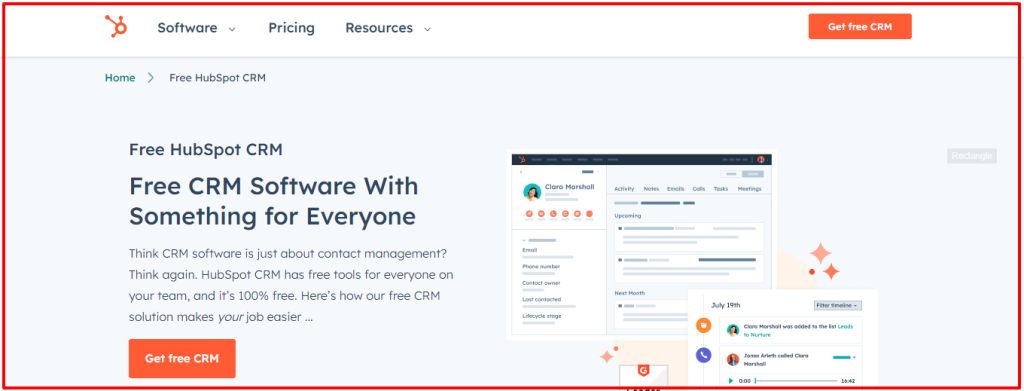1024x391 pixels.
Task: Click the user avatar in illustration top bar
Action: pyautogui.click(x=761, y=159)
